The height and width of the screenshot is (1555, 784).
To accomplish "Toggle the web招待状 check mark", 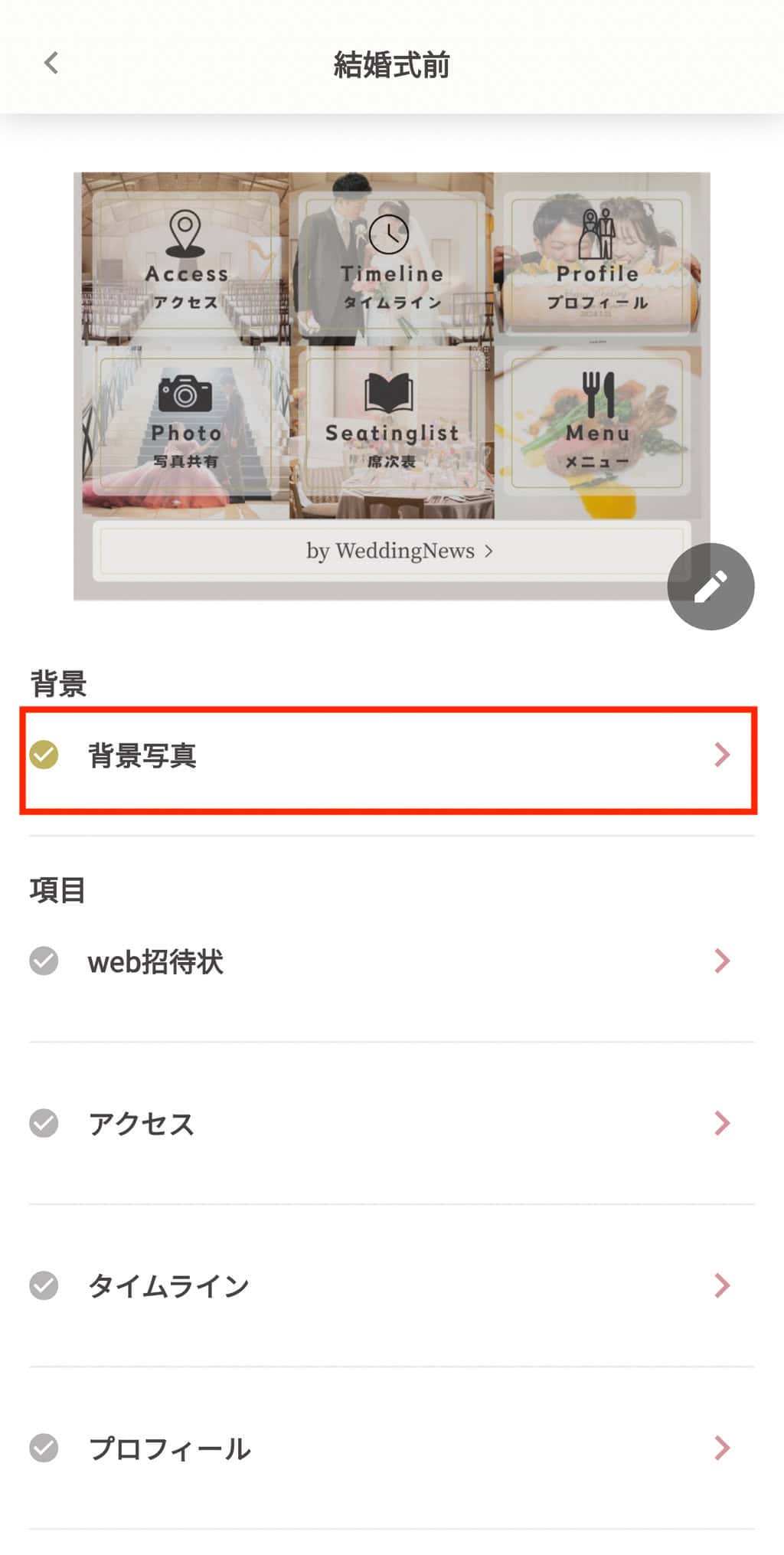I will (x=44, y=961).
